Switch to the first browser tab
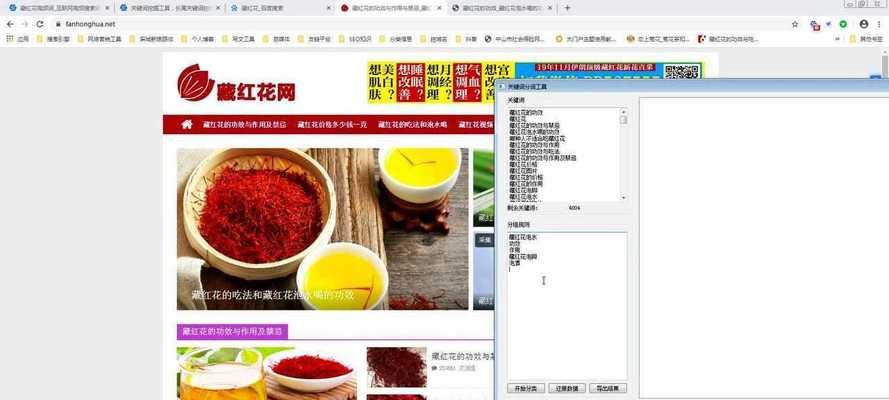Image resolution: width=889 pixels, height=400 pixels. [x=58, y=8]
